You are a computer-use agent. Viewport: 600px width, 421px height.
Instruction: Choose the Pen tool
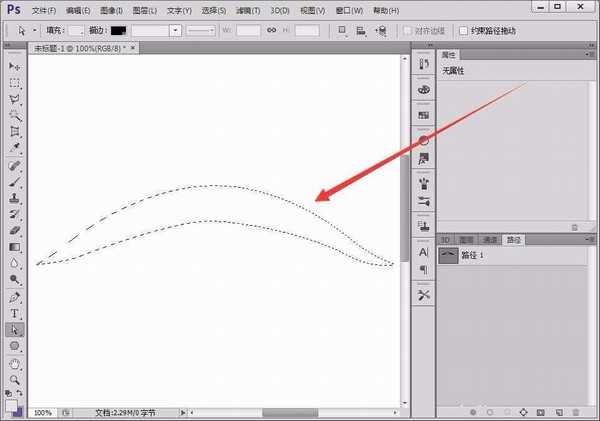pos(15,297)
